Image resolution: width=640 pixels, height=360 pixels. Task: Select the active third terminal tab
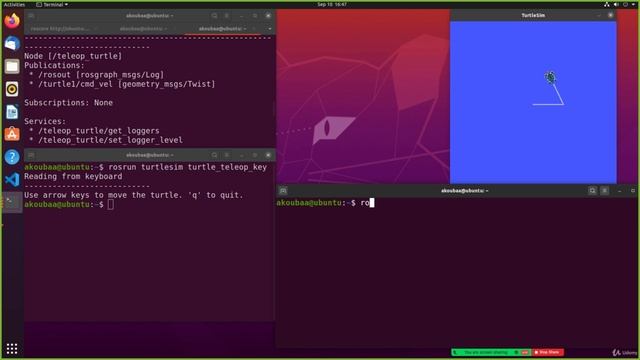(222, 29)
